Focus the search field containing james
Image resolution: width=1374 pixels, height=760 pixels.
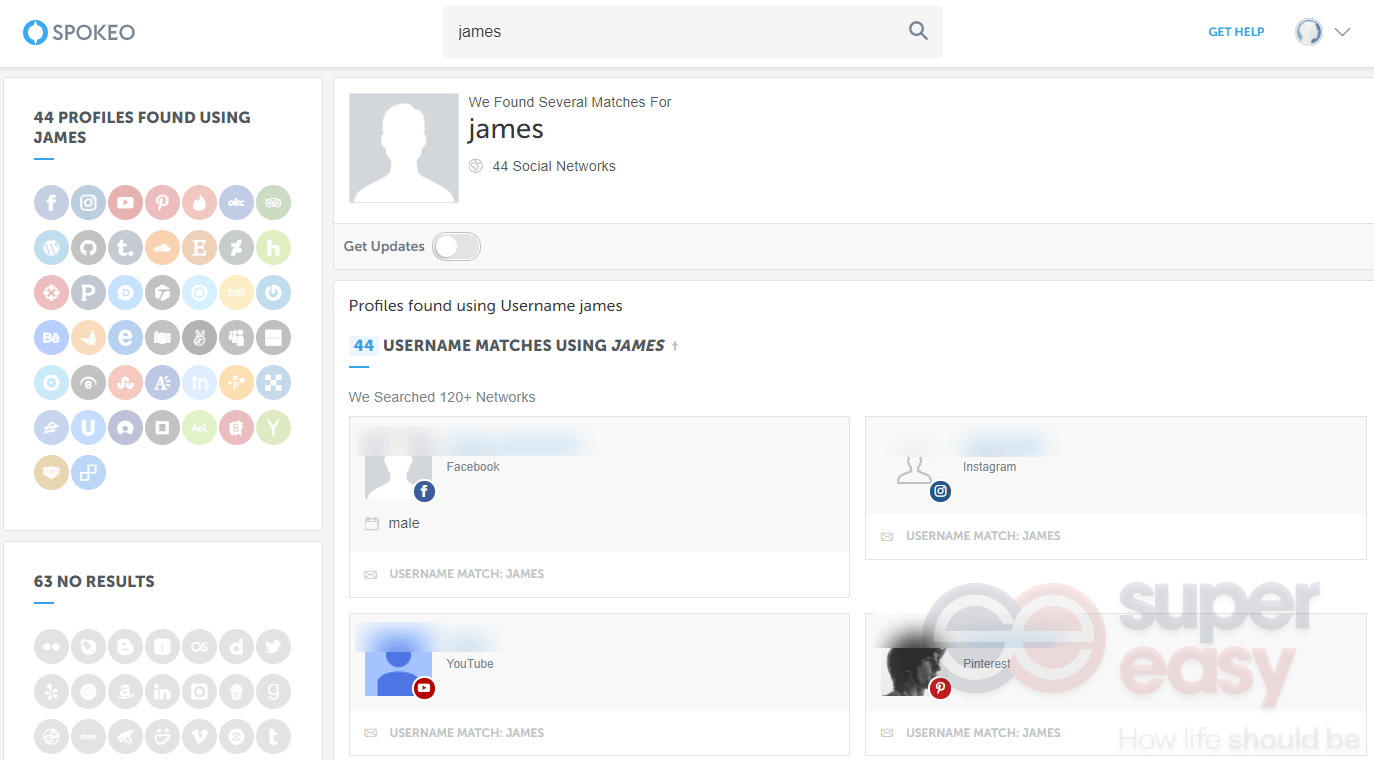693,32
